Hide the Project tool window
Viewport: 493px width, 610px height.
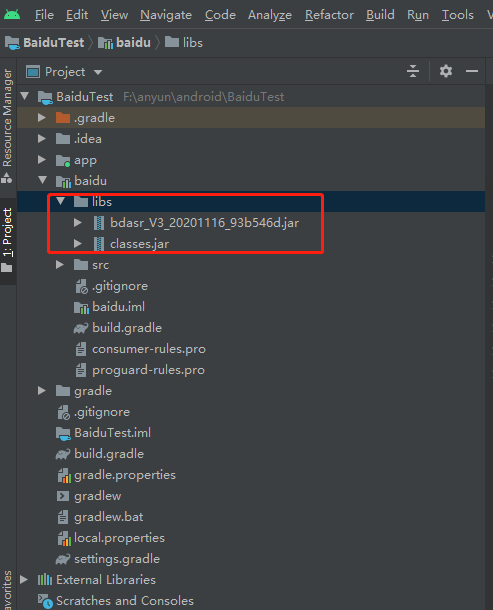coord(472,71)
